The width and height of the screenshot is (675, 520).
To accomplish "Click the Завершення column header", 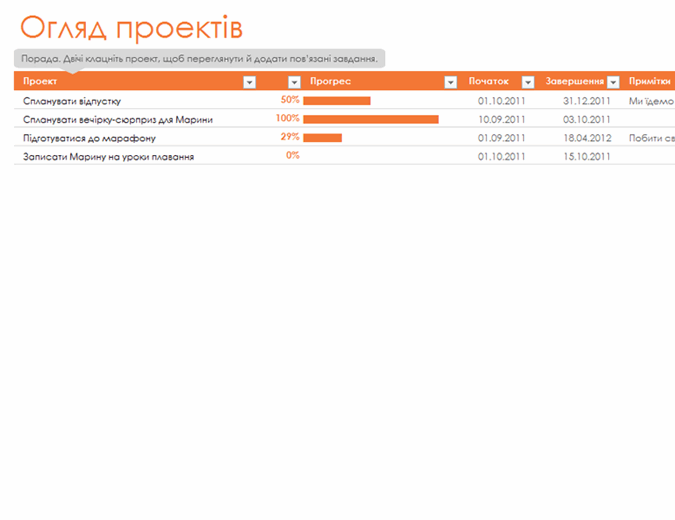I will click(574, 81).
